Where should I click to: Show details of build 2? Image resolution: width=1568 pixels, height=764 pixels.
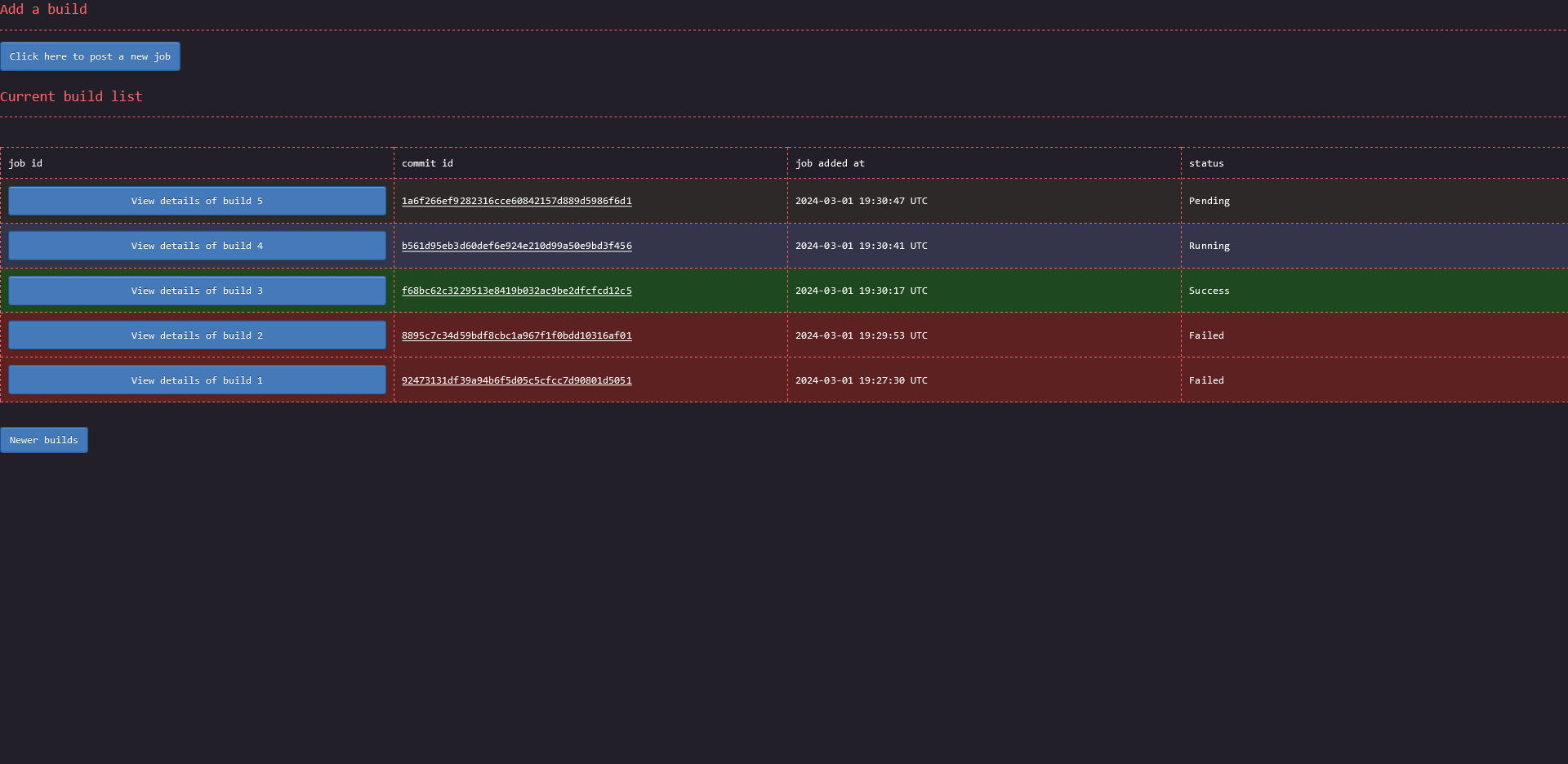pyautogui.click(x=197, y=335)
